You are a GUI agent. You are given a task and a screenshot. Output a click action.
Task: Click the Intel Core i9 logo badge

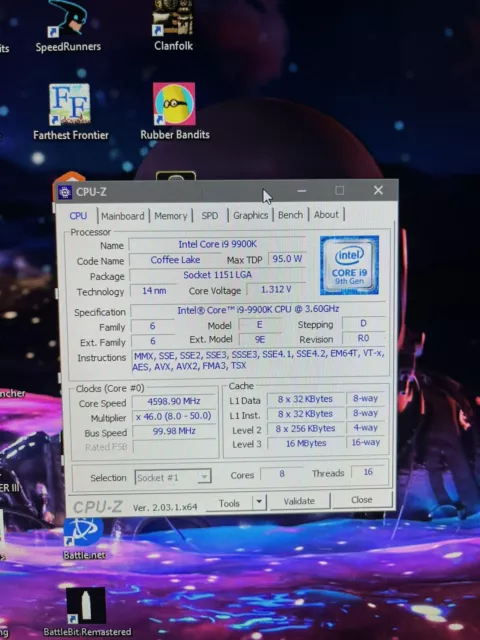pos(349,265)
